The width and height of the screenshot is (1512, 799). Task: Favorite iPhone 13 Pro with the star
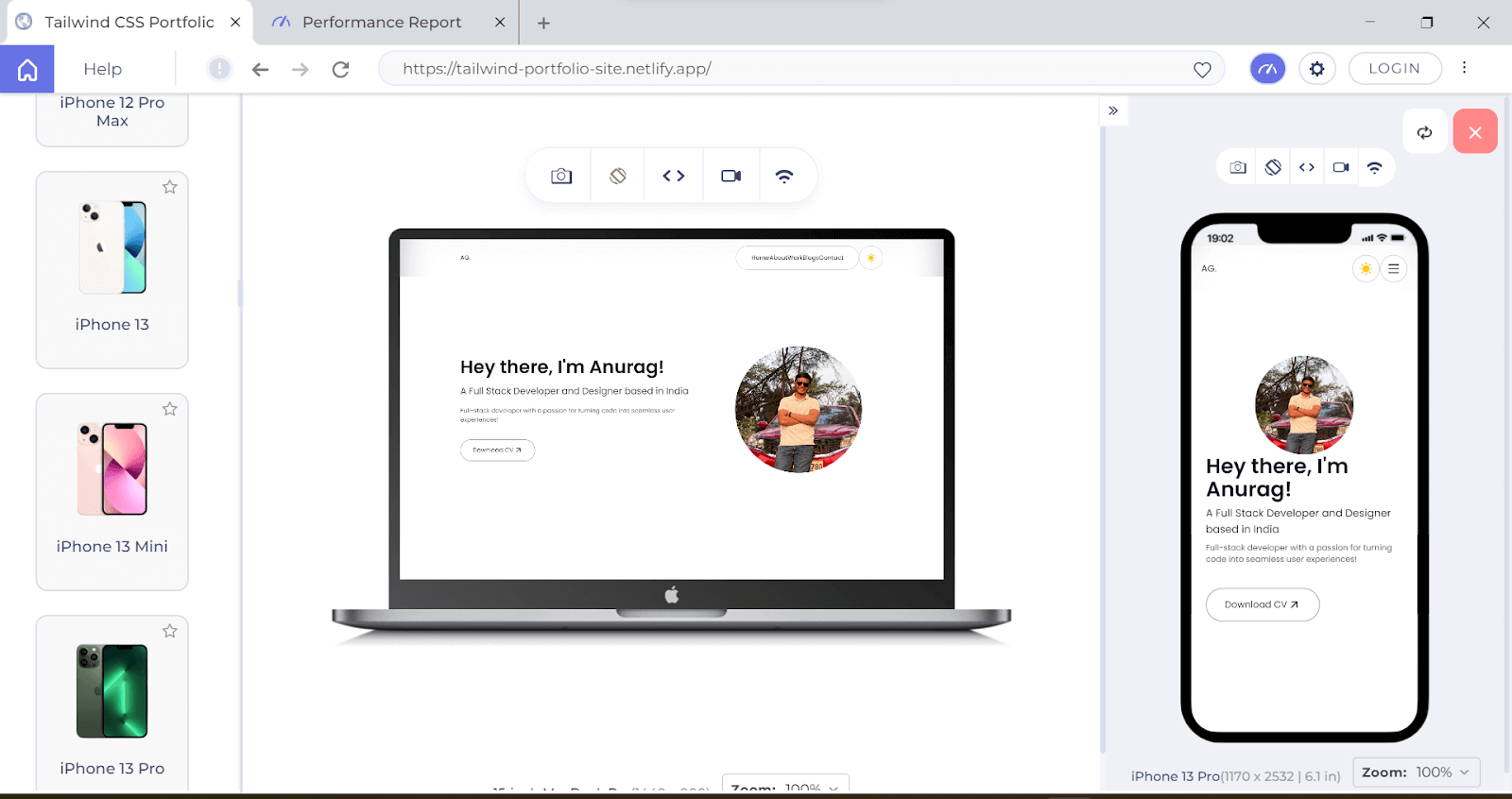point(170,631)
